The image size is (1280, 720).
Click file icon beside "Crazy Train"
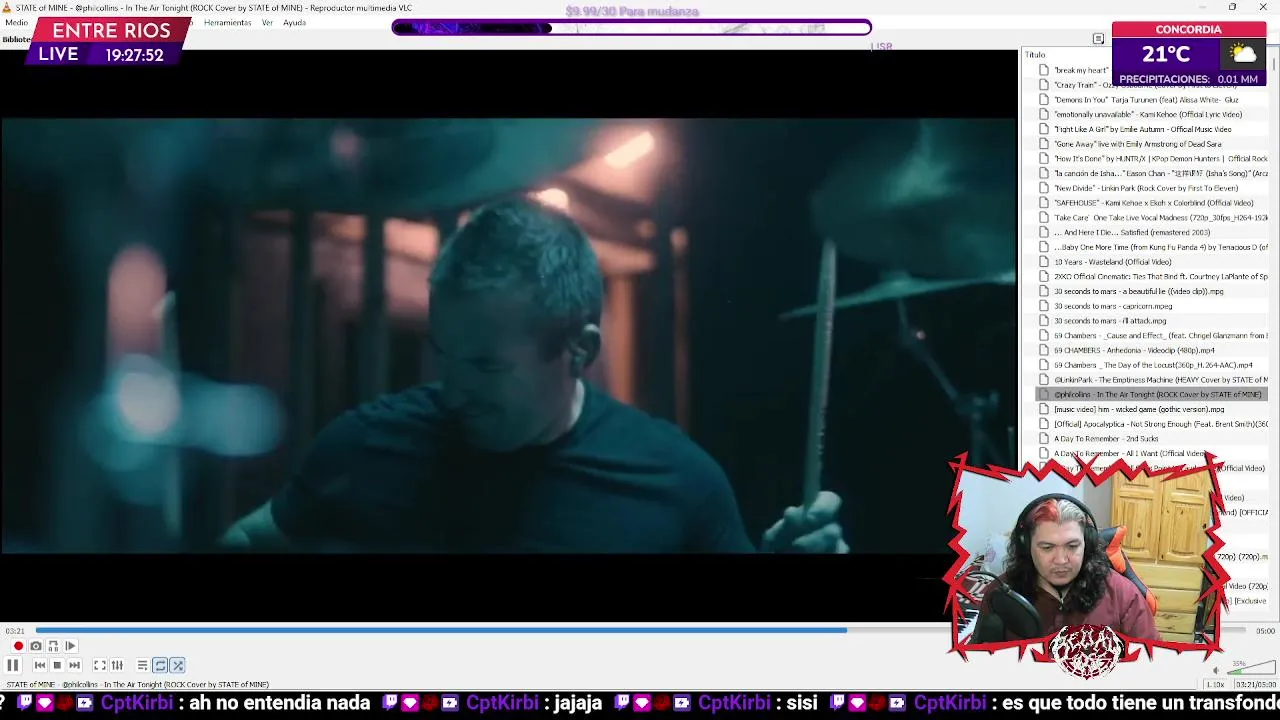click(1044, 85)
